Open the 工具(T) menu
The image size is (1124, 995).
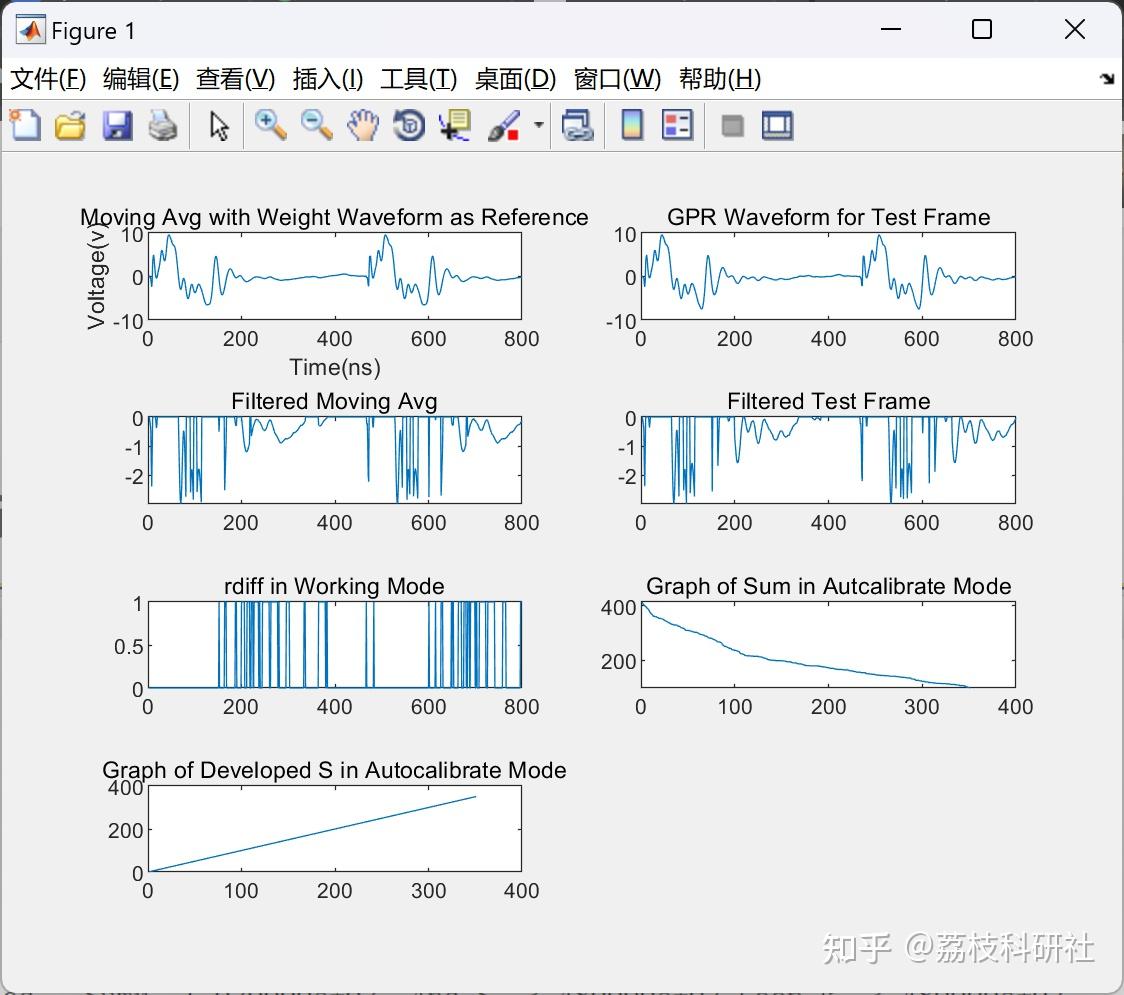point(419,79)
